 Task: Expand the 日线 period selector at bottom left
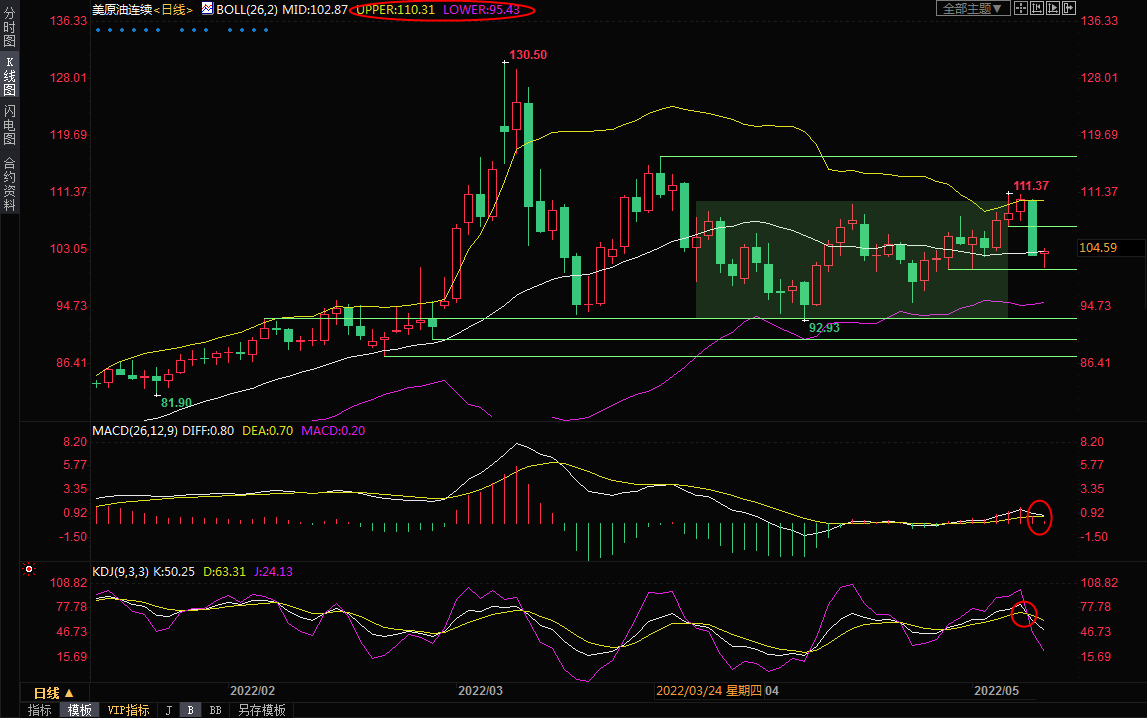click(x=53, y=692)
